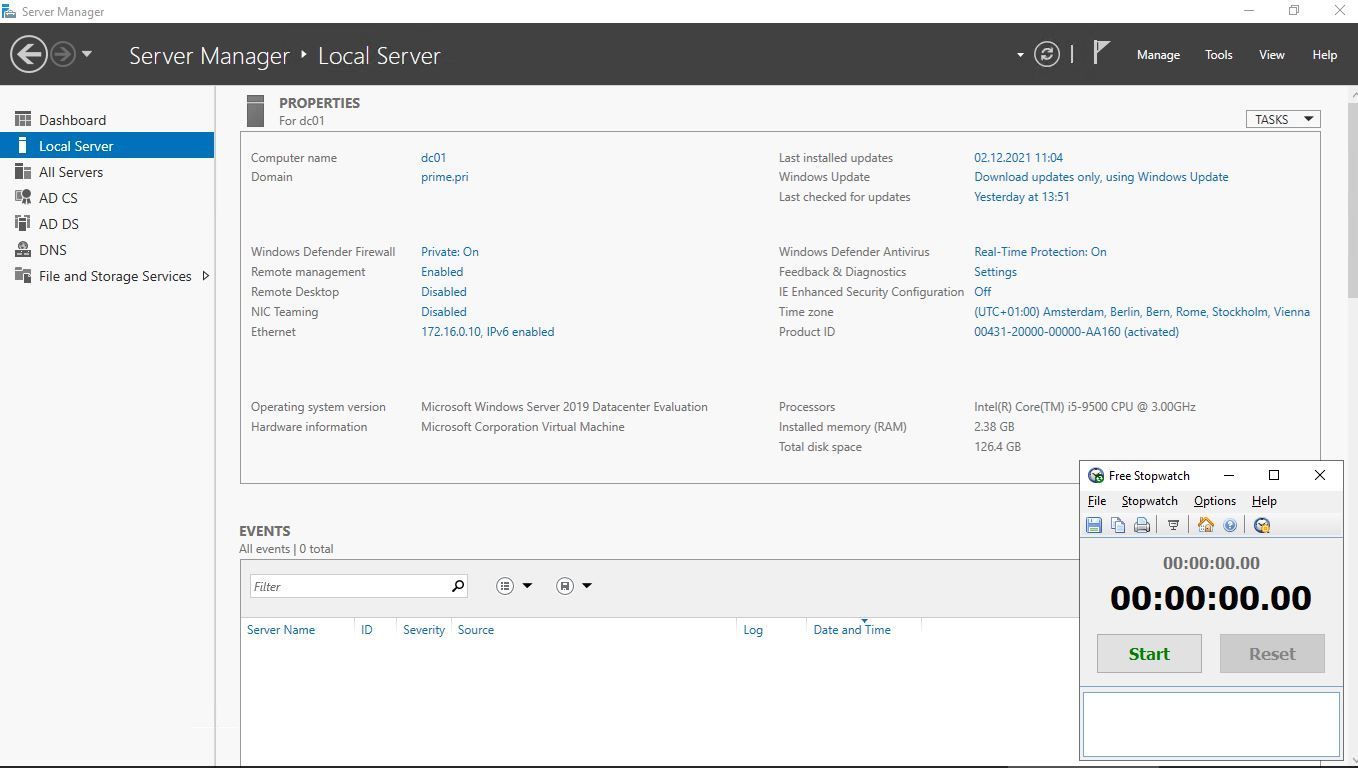Click the domain link prime.pri
Viewport: 1358px width, 768px height.
(x=444, y=177)
